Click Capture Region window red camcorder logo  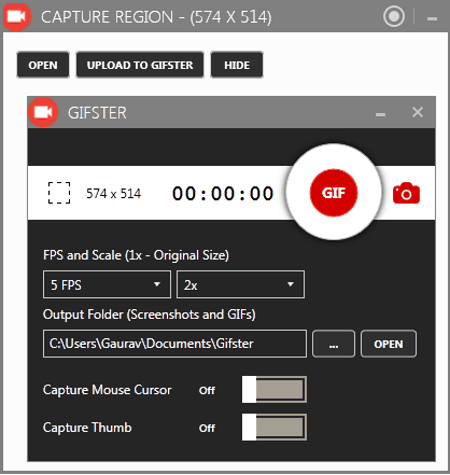[17, 16]
